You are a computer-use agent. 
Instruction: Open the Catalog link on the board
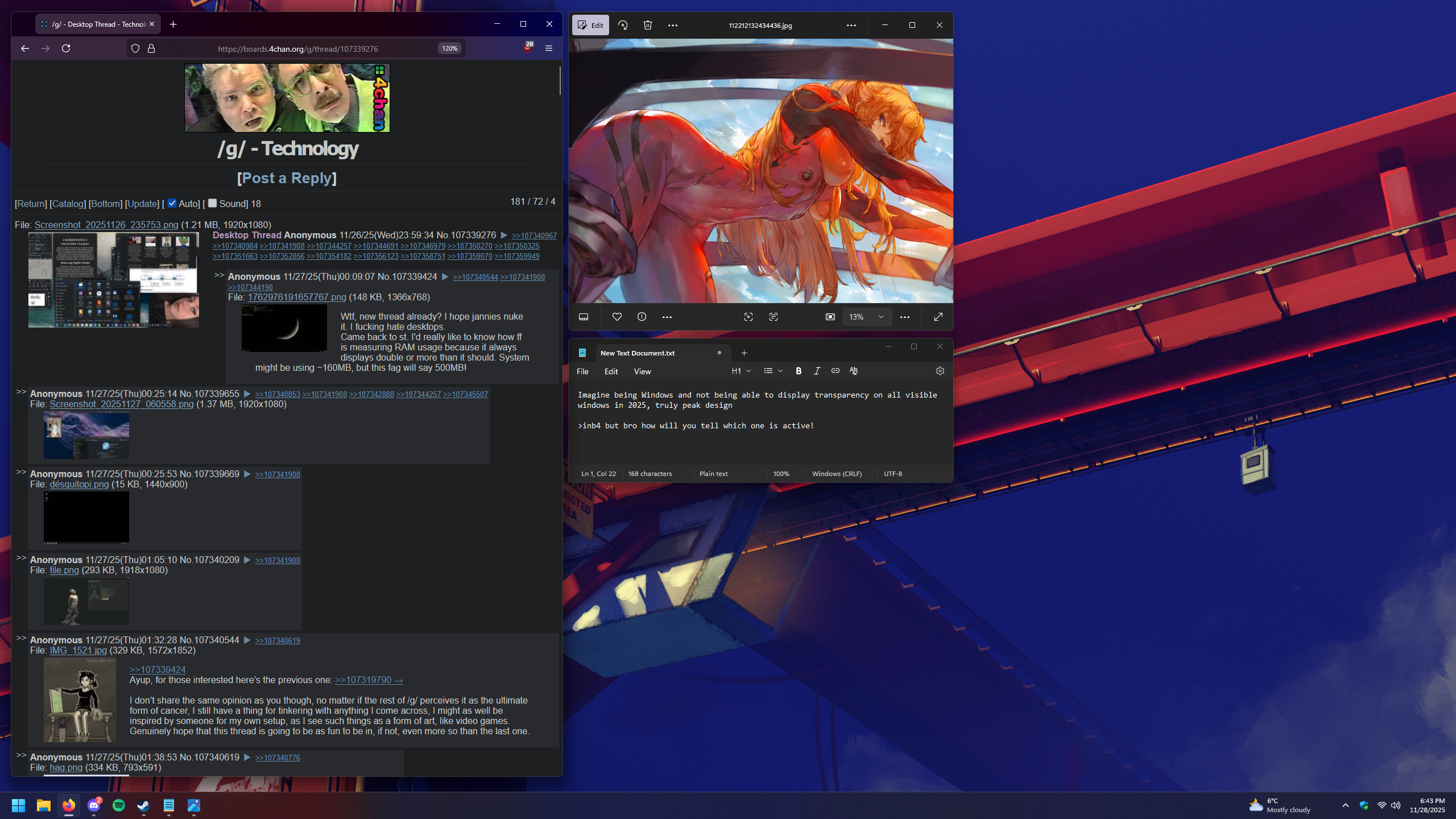tap(68, 204)
